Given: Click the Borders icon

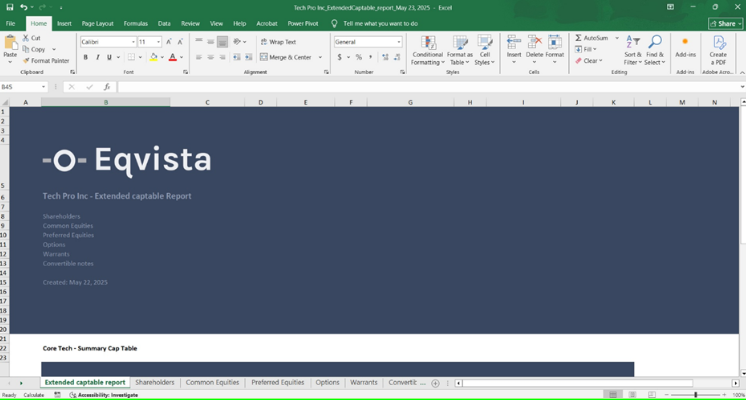Looking at the screenshot, I should coord(131,57).
